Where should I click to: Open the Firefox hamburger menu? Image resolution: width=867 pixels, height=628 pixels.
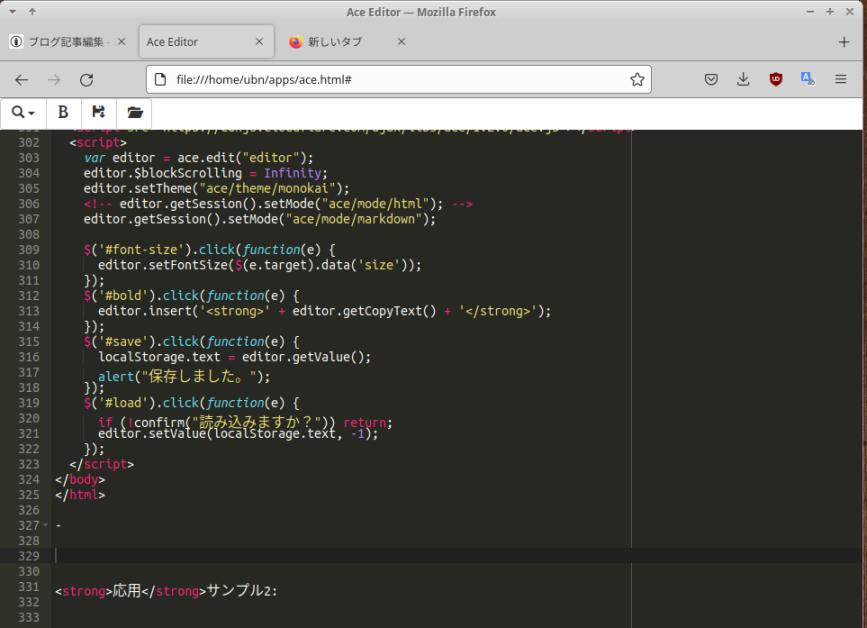[x=840, y=80]
